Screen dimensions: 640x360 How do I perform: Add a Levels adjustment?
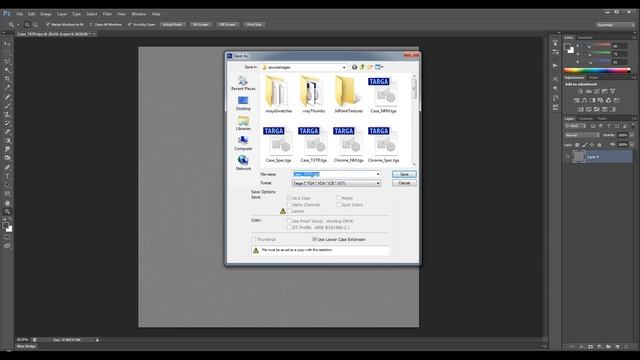pyautogui.click(x=588, y=91)
